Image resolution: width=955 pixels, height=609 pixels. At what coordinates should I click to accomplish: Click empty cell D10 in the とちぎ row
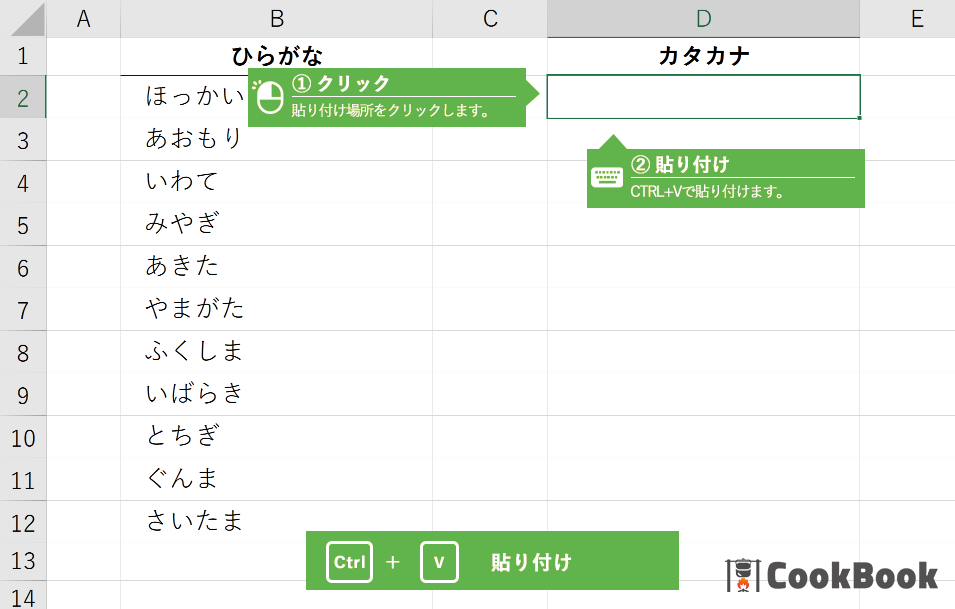click(703, 438)
